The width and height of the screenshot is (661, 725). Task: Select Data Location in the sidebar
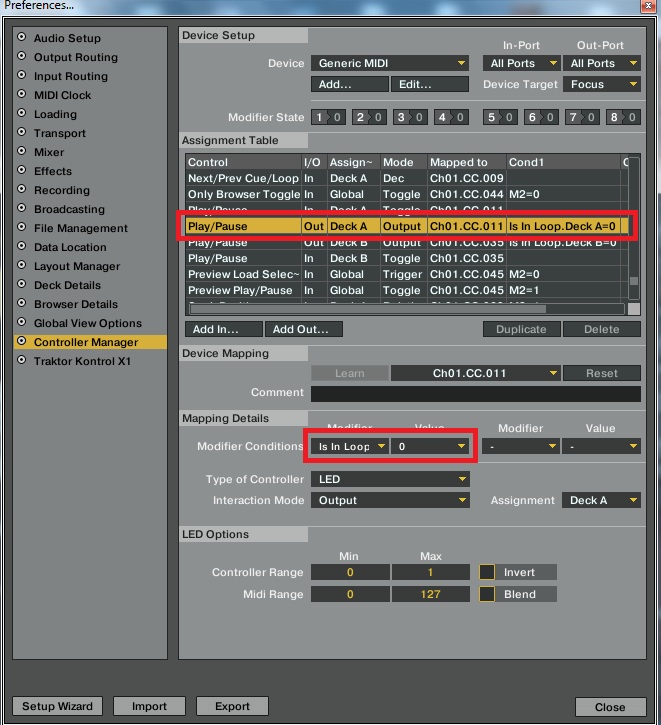(70, 246)
